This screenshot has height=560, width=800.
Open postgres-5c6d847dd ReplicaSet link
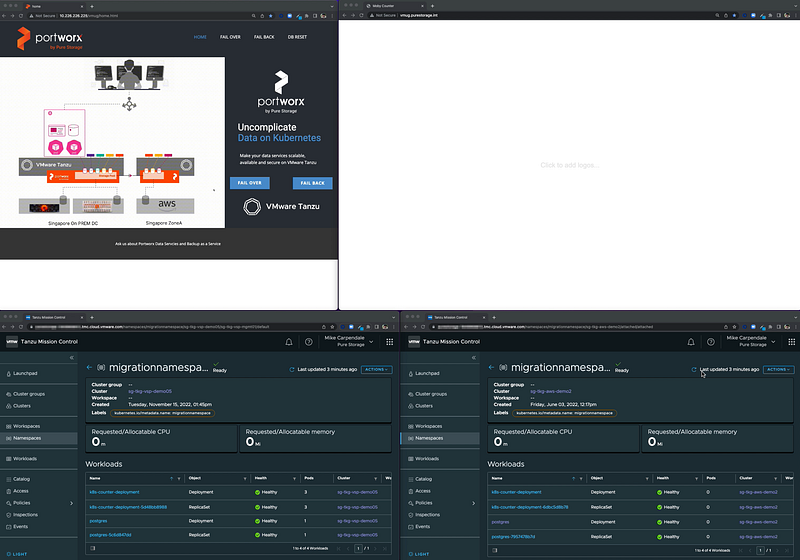pos(110,535)
